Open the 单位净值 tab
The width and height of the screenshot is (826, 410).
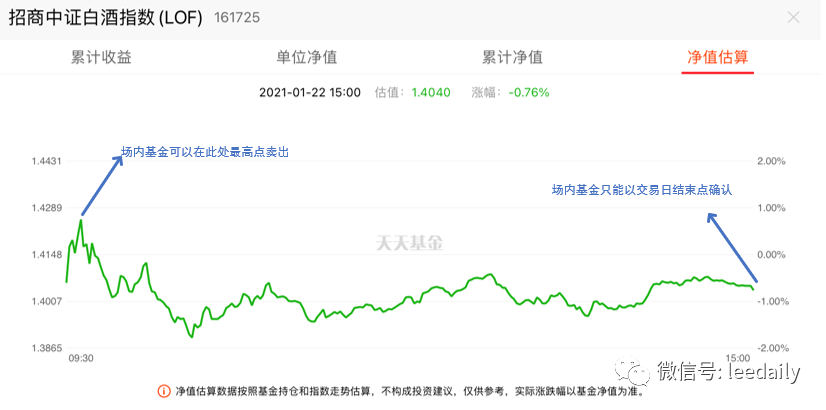[x=307, y=57]
